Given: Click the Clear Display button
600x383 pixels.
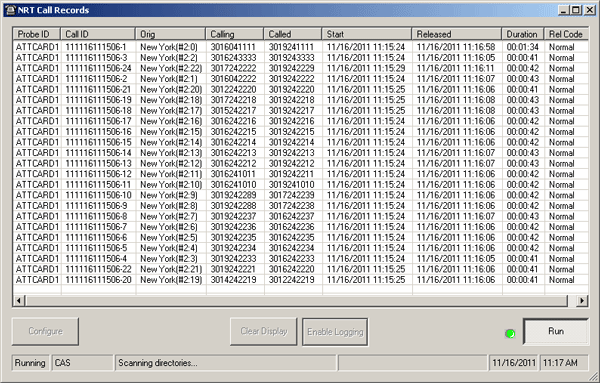Looking at the screenshot, I should pos(264,331).
